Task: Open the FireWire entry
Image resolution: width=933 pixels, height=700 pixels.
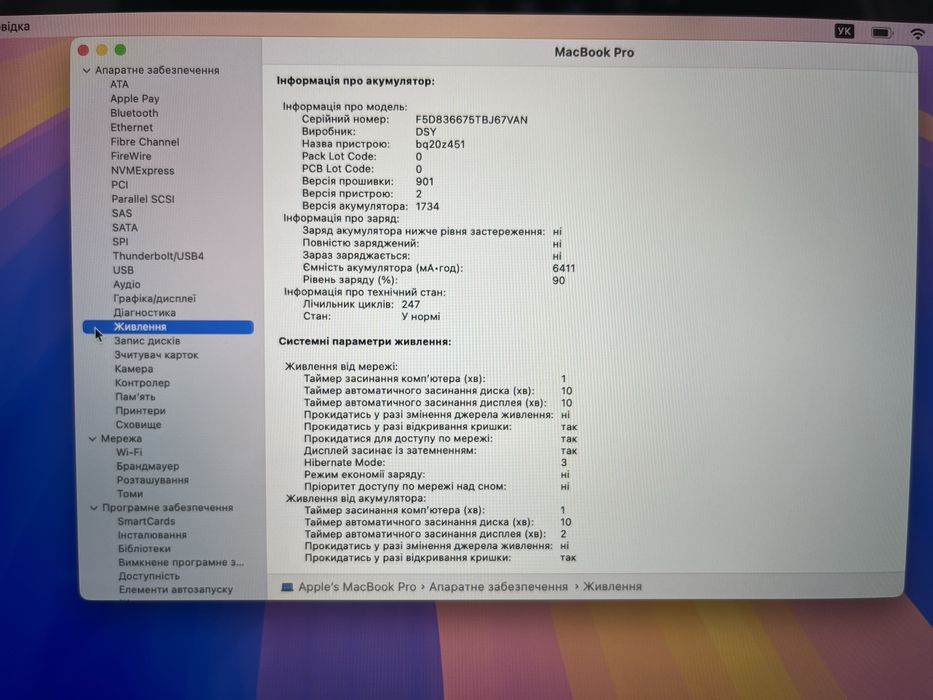Action: [131, 156]
